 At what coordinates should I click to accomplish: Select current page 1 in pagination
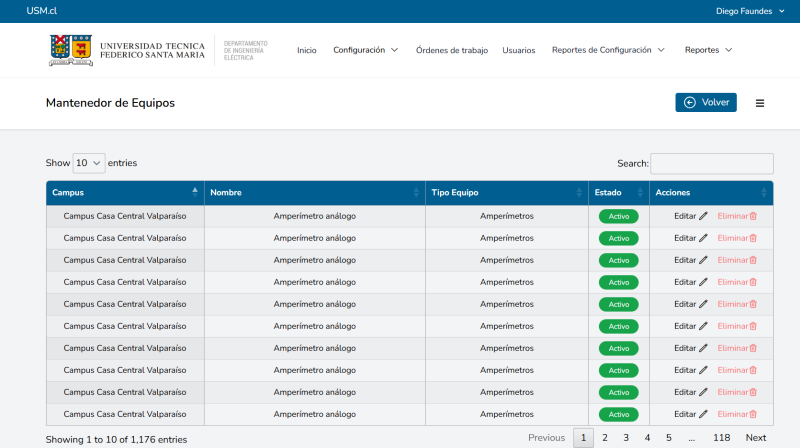(x=583, y=438)
